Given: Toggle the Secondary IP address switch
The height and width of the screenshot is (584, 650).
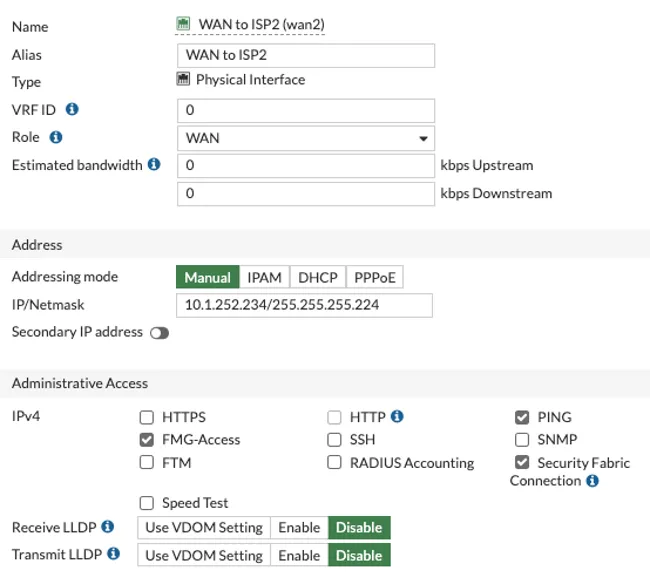Looking at the screenshot, I should pyautogui.click(x=160, y=333).
